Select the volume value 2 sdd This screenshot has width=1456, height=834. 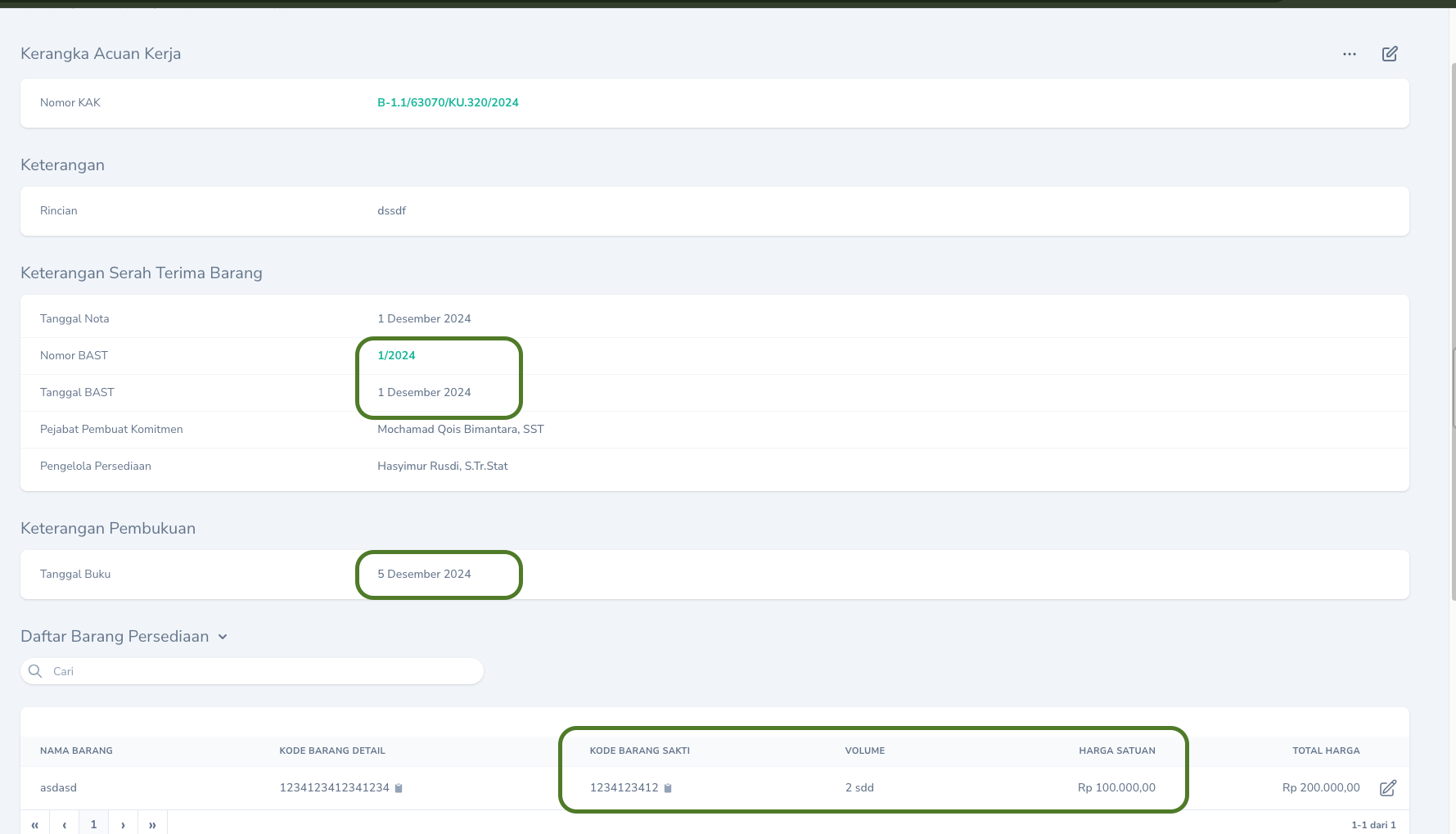pyautogui.click(x=859, y=787)
